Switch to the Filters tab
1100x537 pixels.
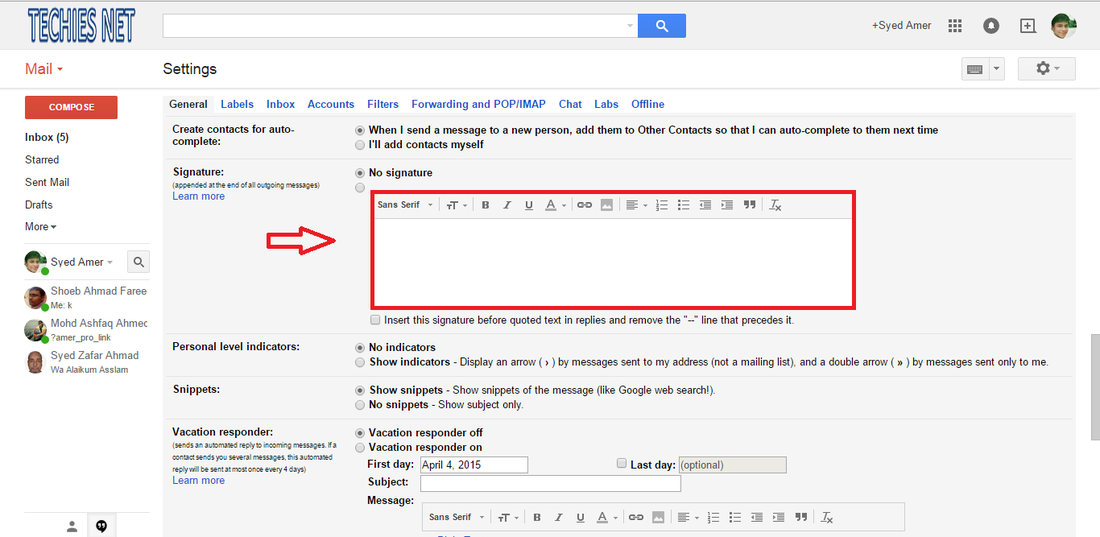[383, 104]
